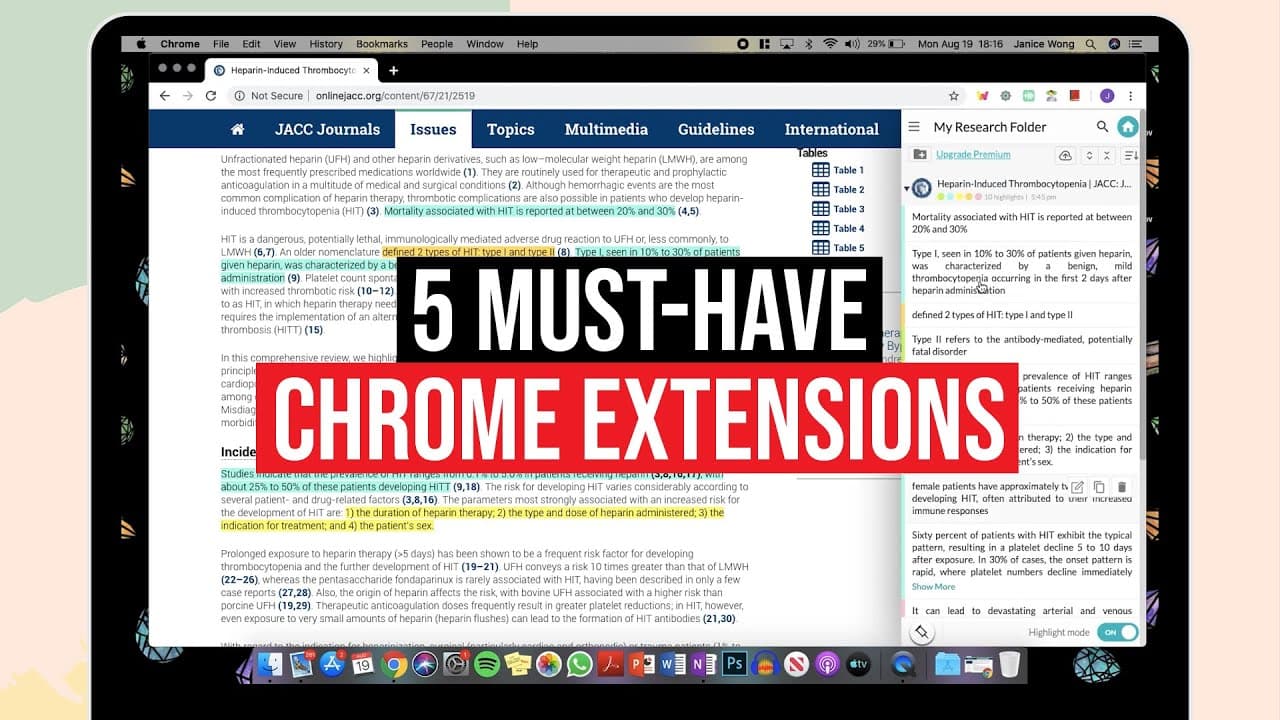
Task: Pick the green highlight color dot
Action: coord(941,197)
